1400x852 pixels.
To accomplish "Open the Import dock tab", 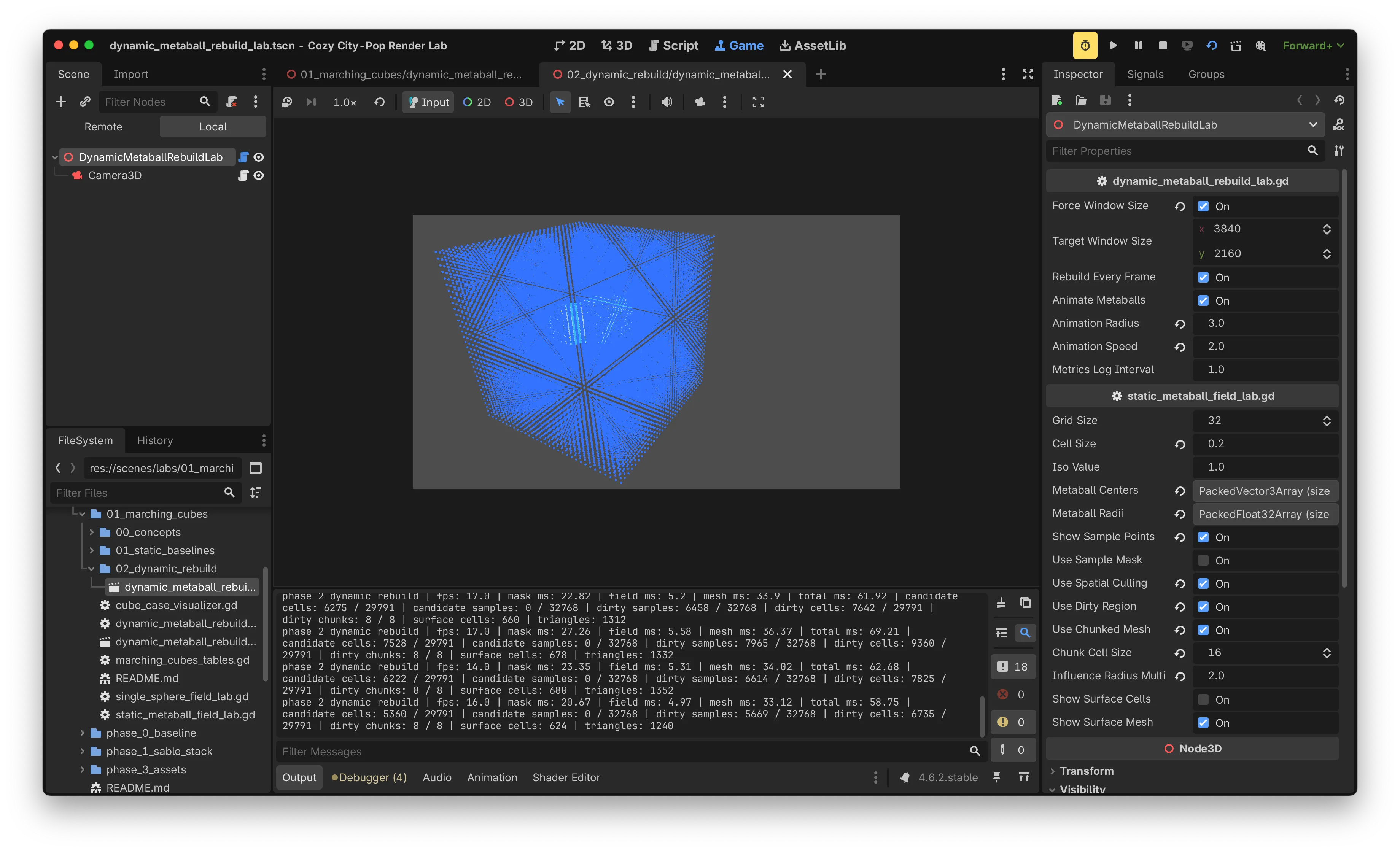I will click(131, 75).
